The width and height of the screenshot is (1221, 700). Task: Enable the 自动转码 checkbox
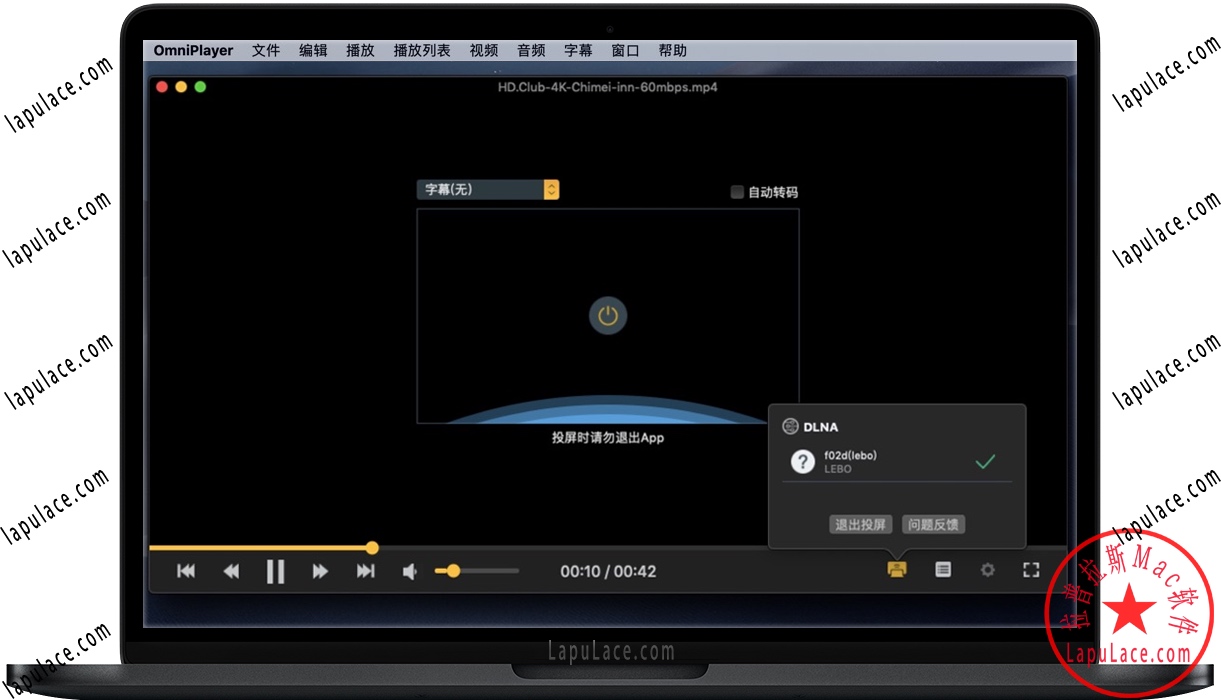pyautogui.click(x=737, y=192)
